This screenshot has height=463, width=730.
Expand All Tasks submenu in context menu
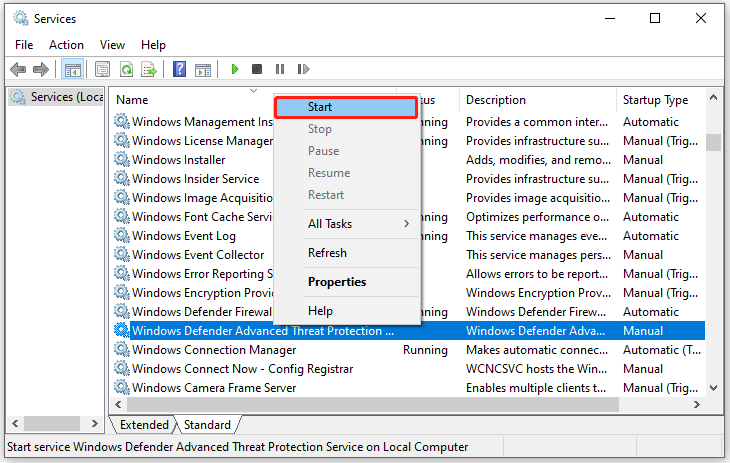(x=359, y=224)
